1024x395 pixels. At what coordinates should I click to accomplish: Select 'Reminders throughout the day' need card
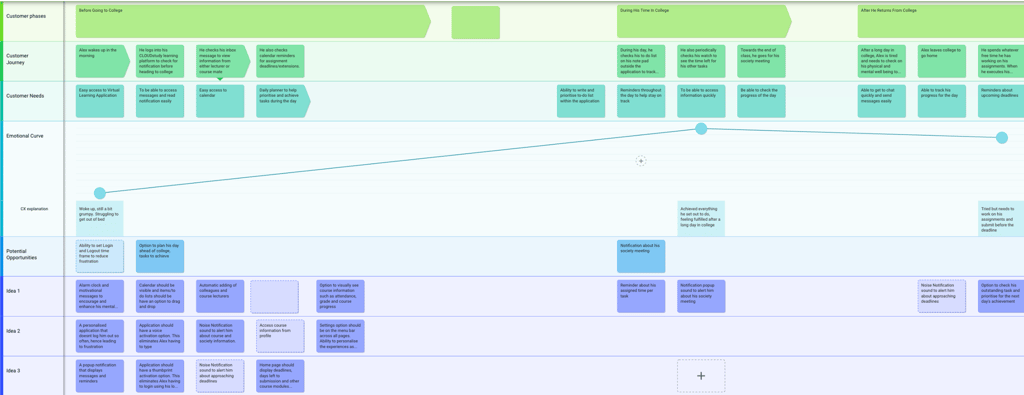click(641, 101)
